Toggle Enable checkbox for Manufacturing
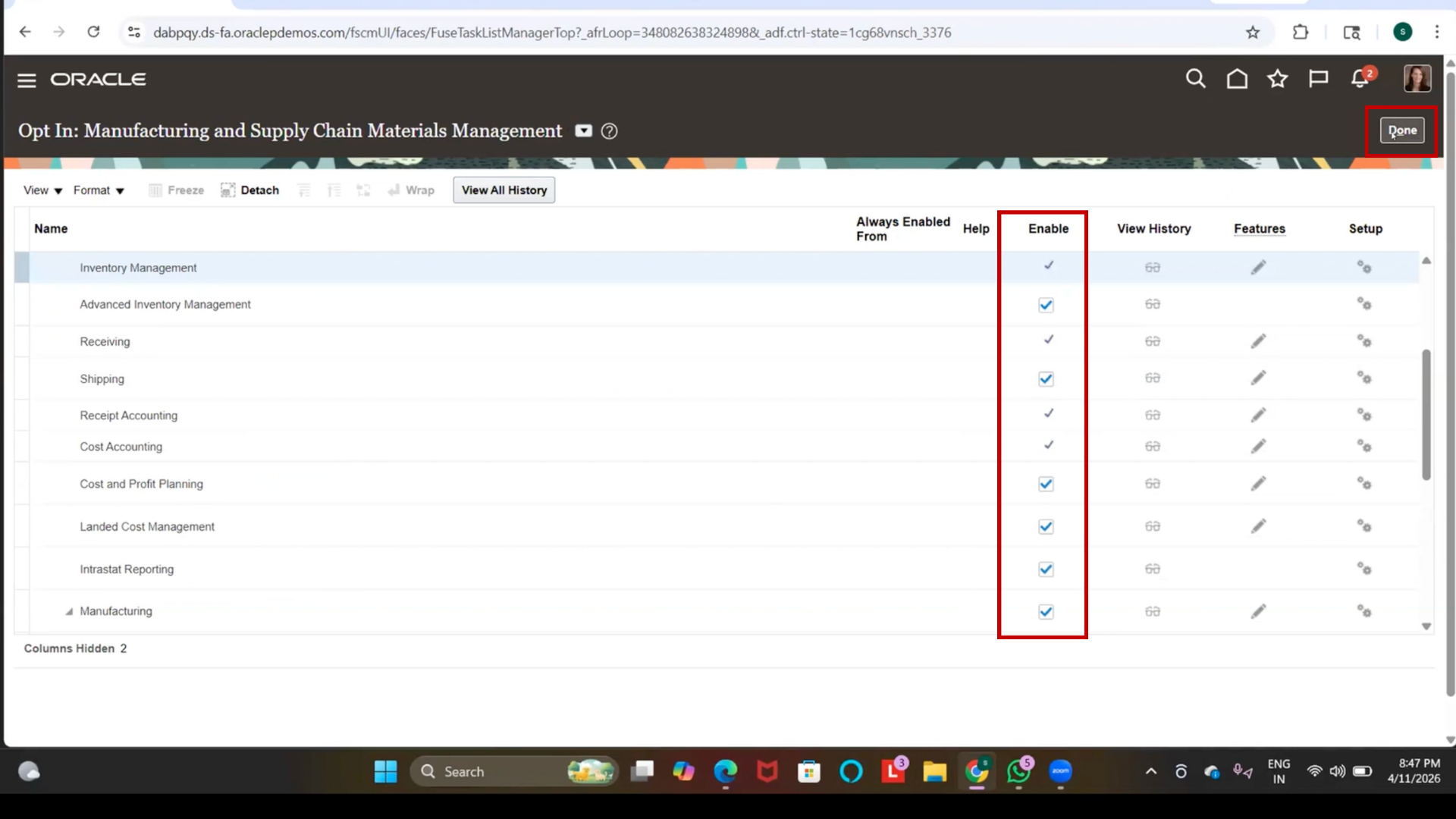The width and height of the screenshot is (1456, 819). [x=1046, y=611]
